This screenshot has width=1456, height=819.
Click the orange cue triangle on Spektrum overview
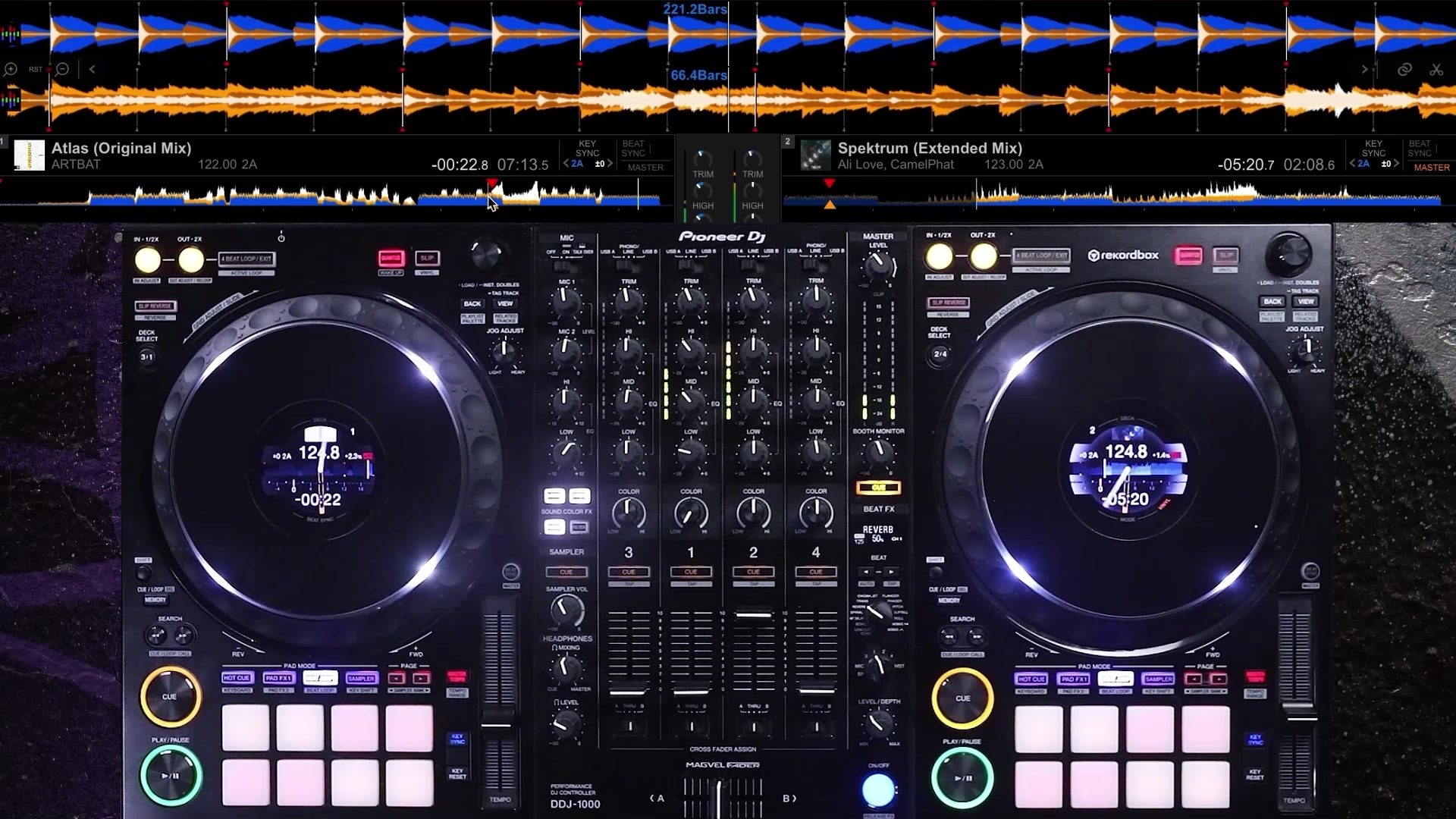(x=830, y=205)
